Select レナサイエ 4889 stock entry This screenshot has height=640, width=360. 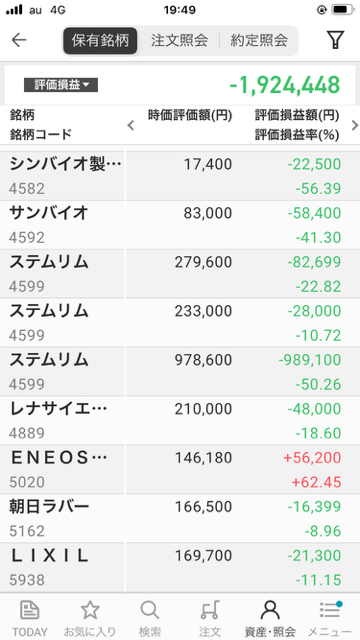click(180, 420)
